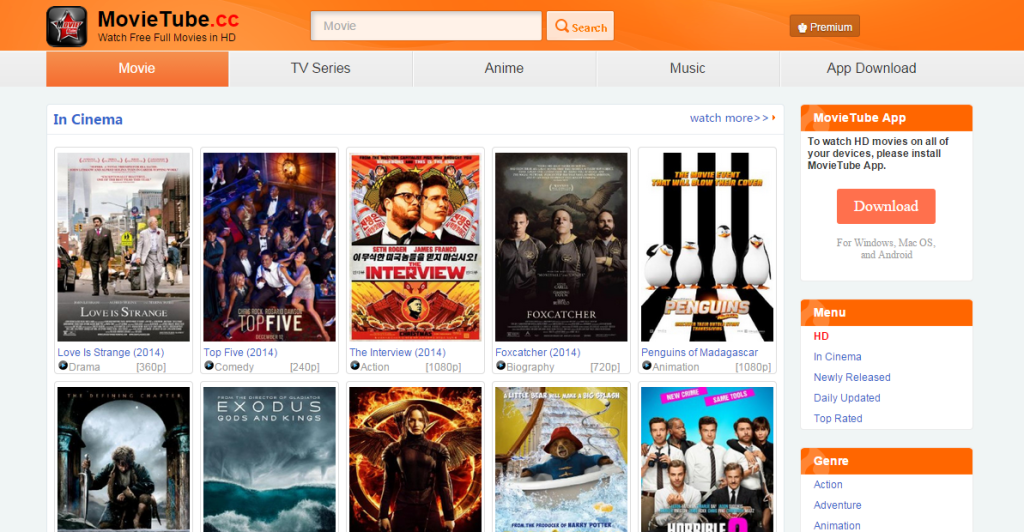Image resolution: width=1024 pixels, height=532 pixels.
Task: Click the [1080p] tag under The Interview
Action: pos(443,367)
